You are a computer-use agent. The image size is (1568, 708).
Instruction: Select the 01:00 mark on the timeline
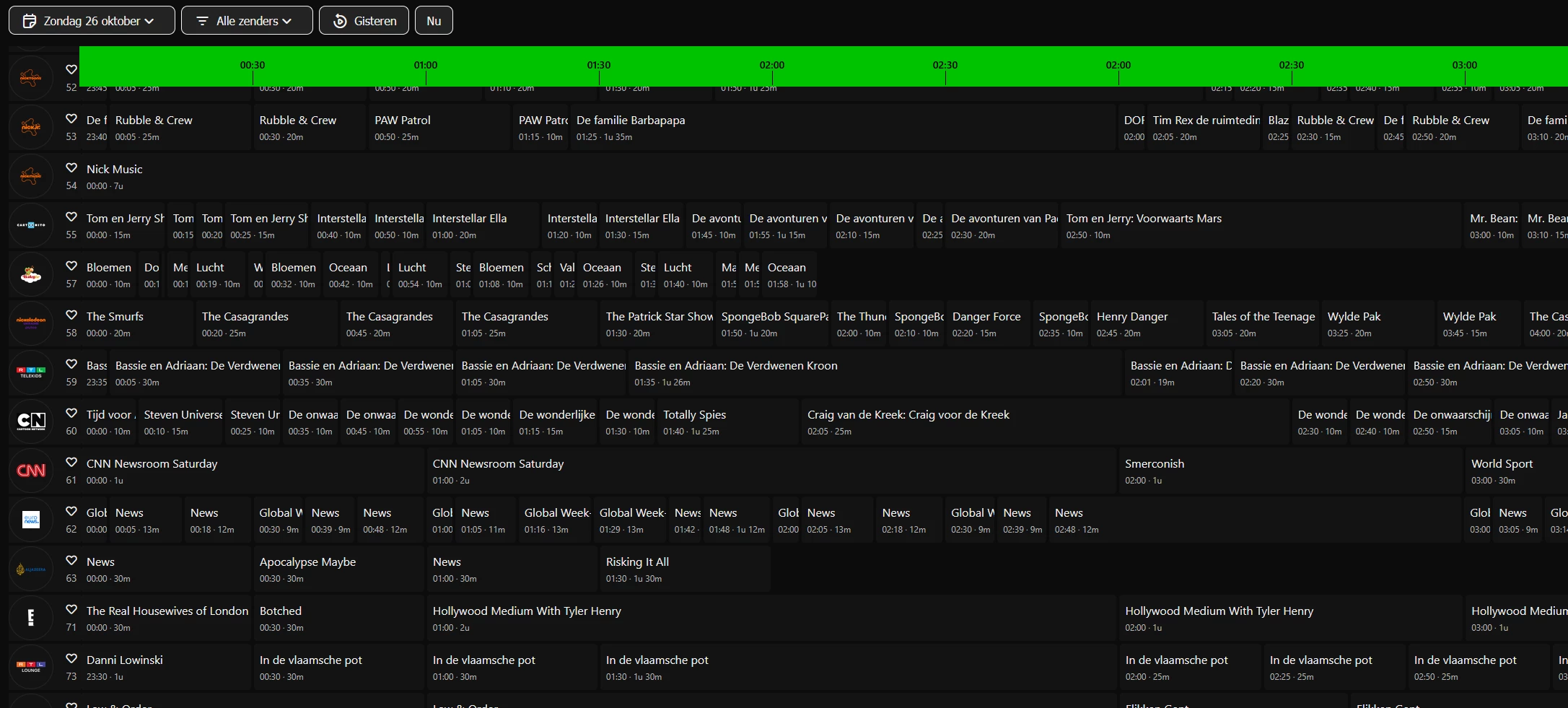[x=426, y=65]
